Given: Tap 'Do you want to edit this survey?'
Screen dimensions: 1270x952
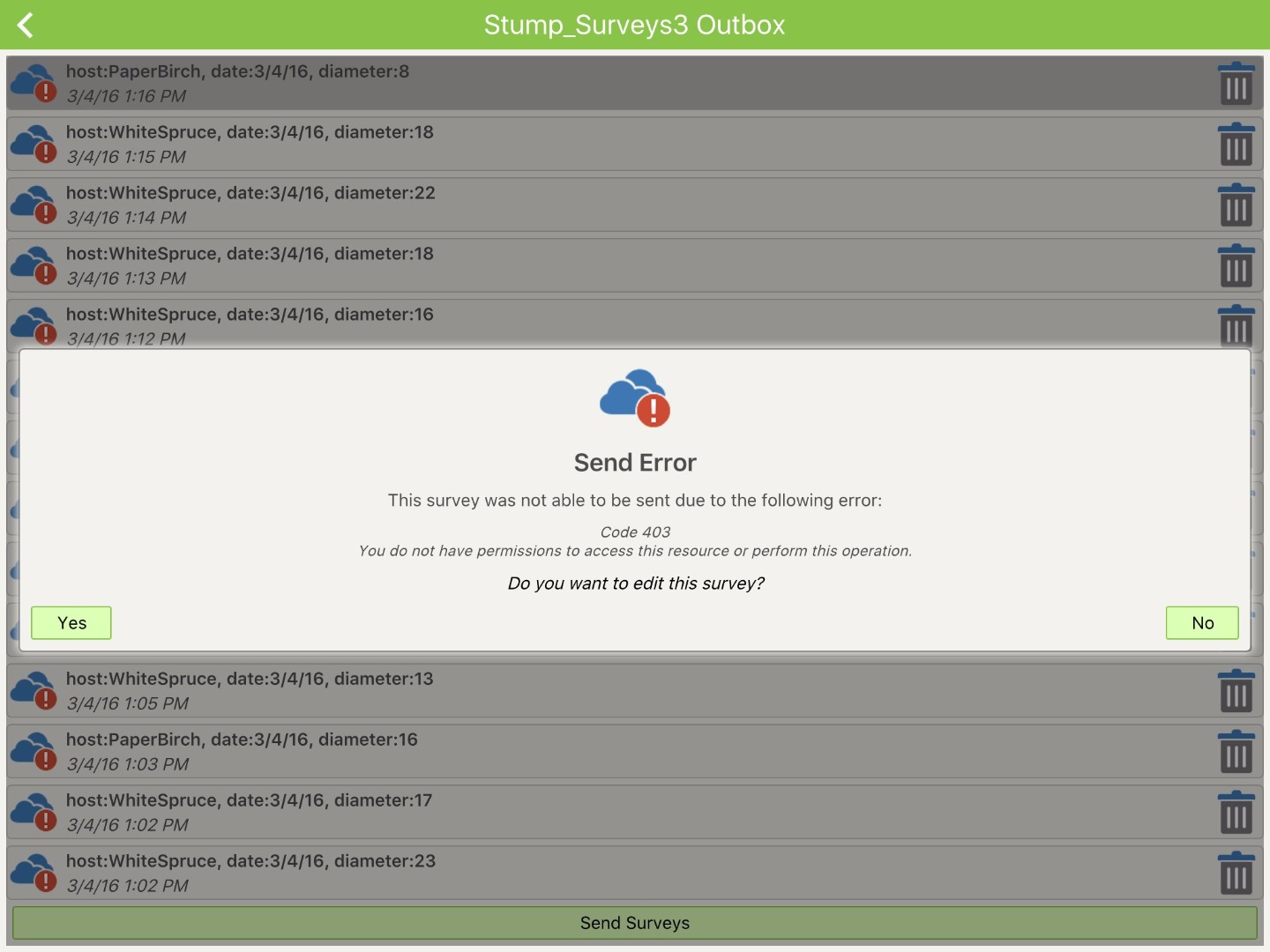Looking at the screenshot, I should [636, 584].
